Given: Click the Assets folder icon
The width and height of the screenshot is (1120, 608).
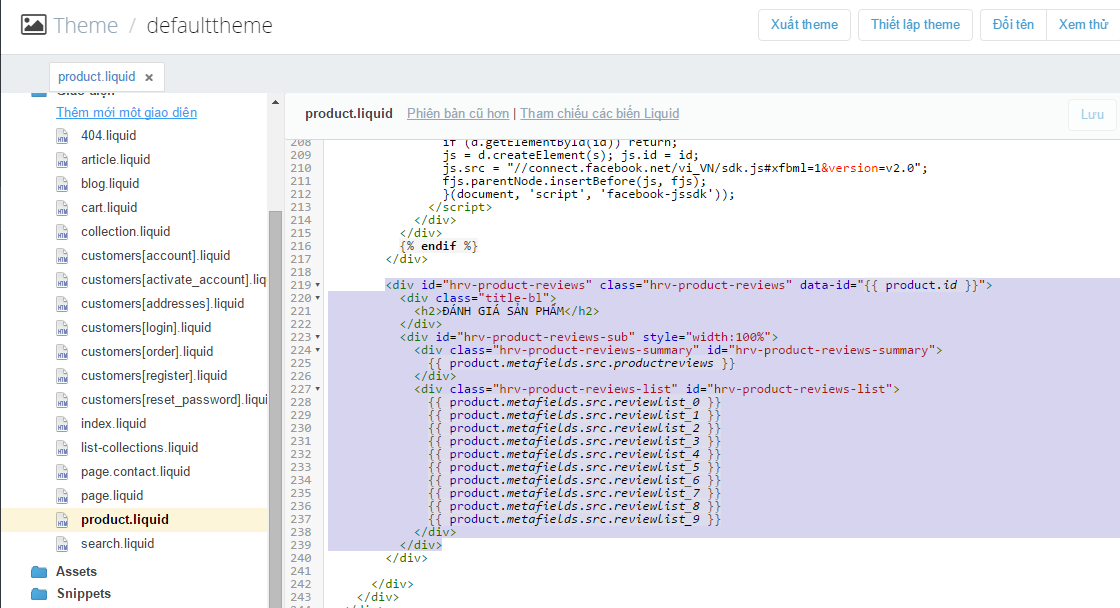Looking at the screenshot, I should click(x=39, y=572).
